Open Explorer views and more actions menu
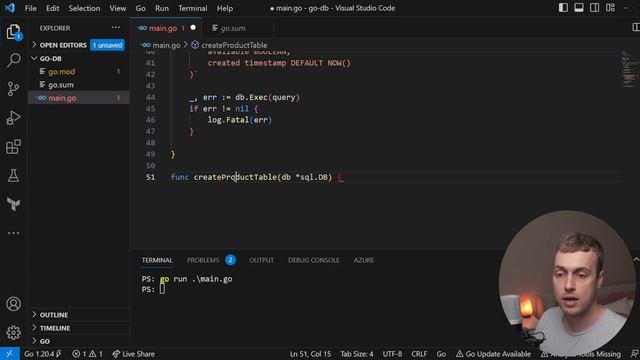Image resolution: width=640 pixels, height=360 pixels. (116, 28)
